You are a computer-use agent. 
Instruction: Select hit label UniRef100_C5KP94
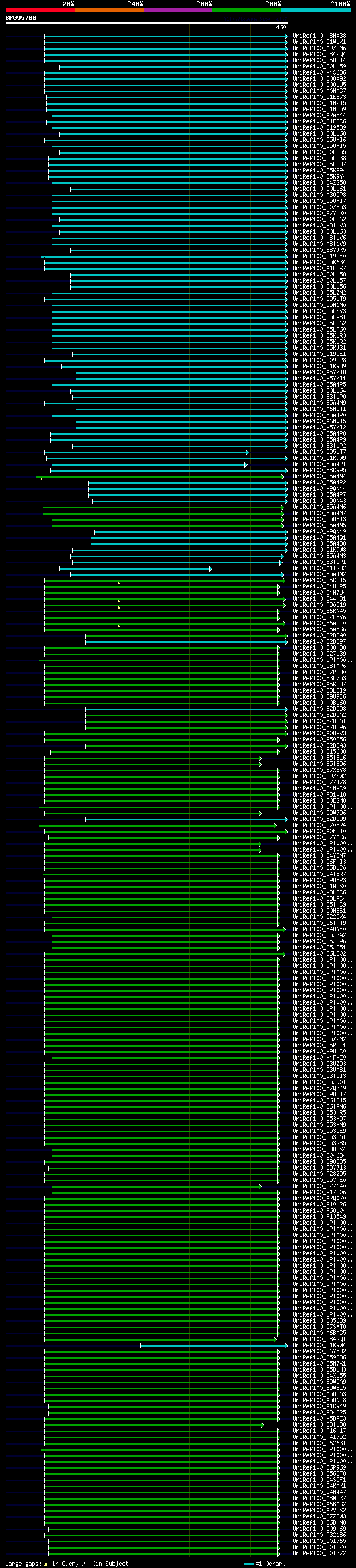pos(319,170)
